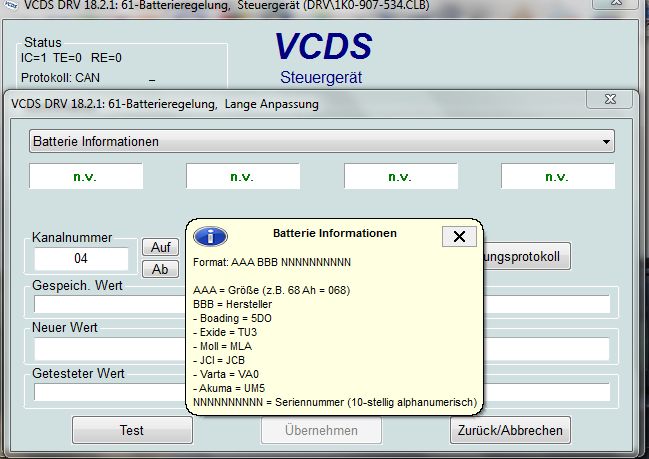The width and height of the screenshot is (649, 459).
Task: Click the 'Akuma = UM5' line in popup
Action: click(229, 388)
